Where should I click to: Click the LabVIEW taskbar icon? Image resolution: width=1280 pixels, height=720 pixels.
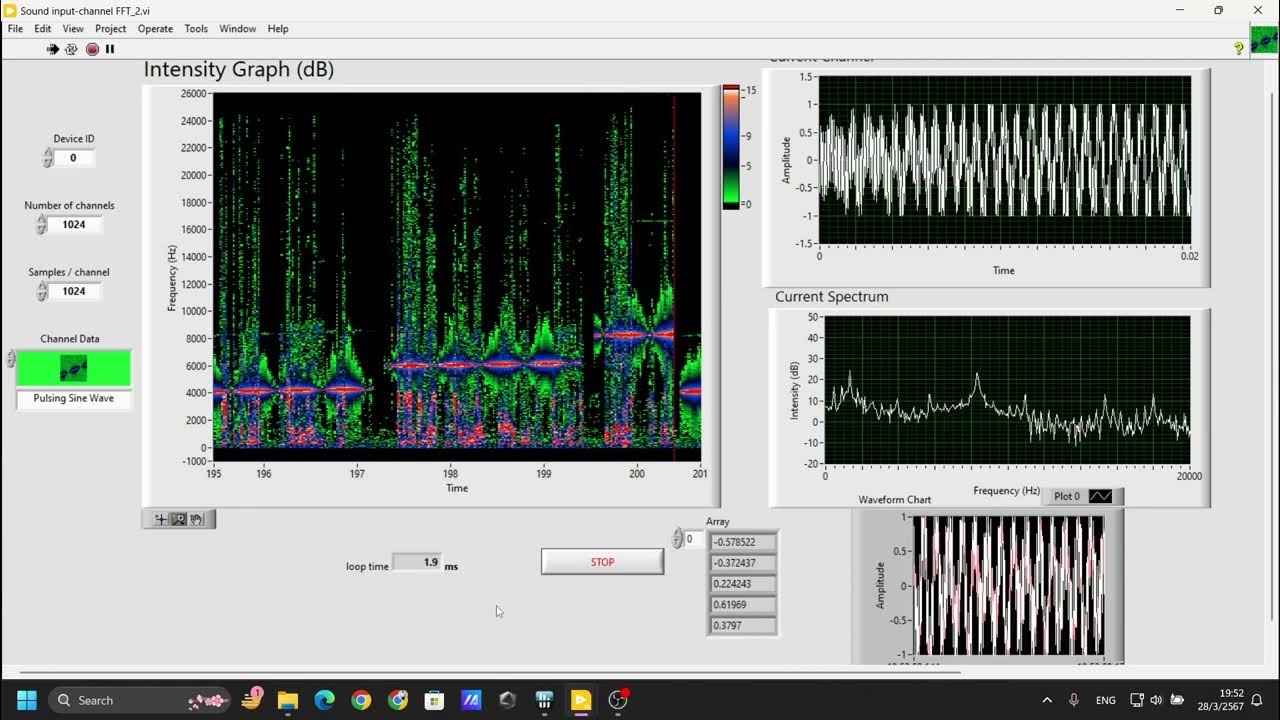tap(581, 700)
